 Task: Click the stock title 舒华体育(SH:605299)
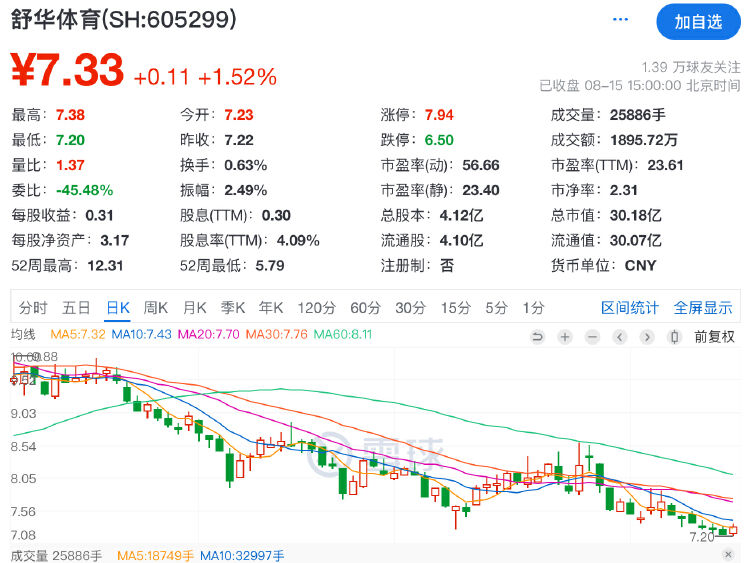click(x=123, y=20)
